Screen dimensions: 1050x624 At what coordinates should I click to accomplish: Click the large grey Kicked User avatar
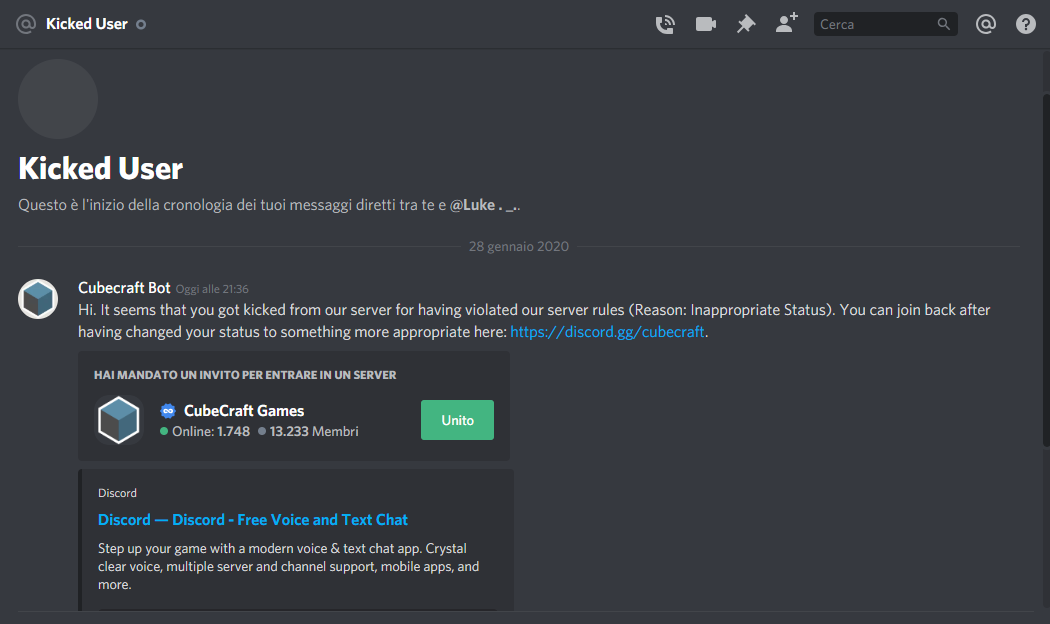[x=58, y=99]
